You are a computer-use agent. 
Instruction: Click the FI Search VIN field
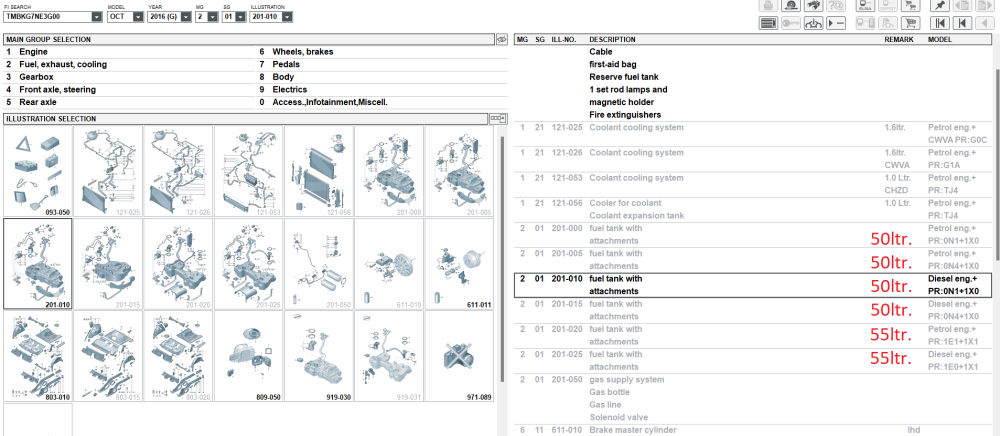pos(47,17)
